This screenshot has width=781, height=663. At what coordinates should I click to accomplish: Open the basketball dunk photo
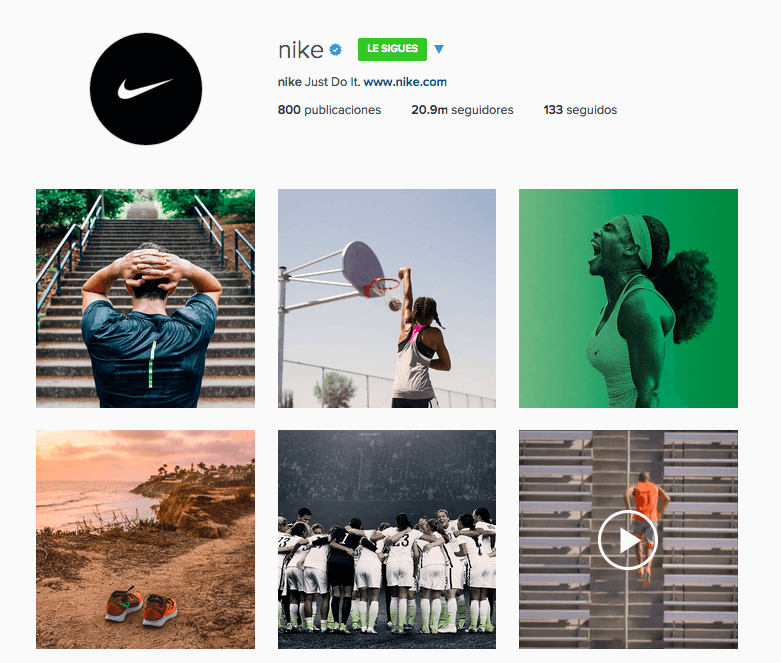point(387,298)
